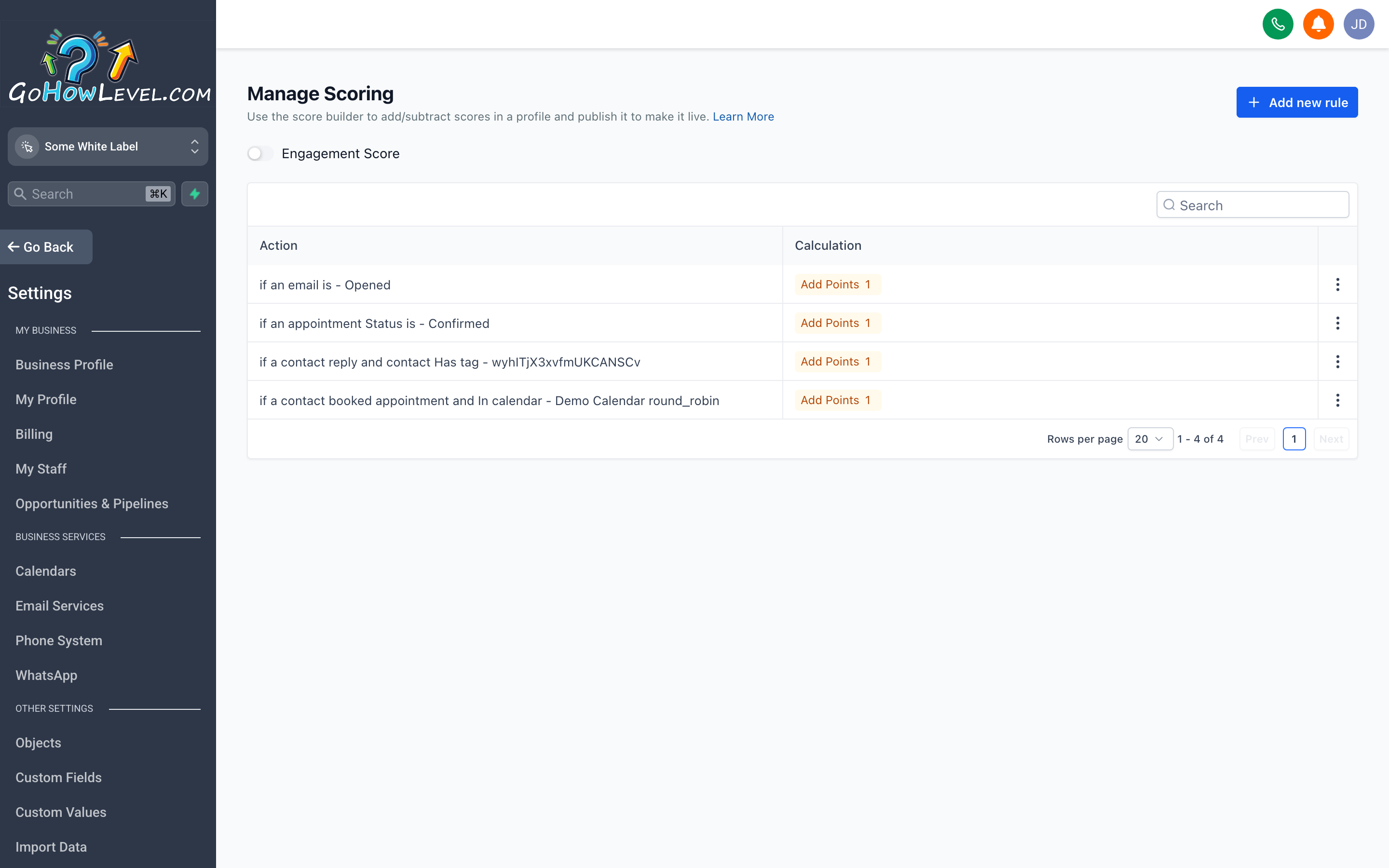Focus the scoring table Search field
Screen dimensions: 1389x868
click(x=1252, y=205)
